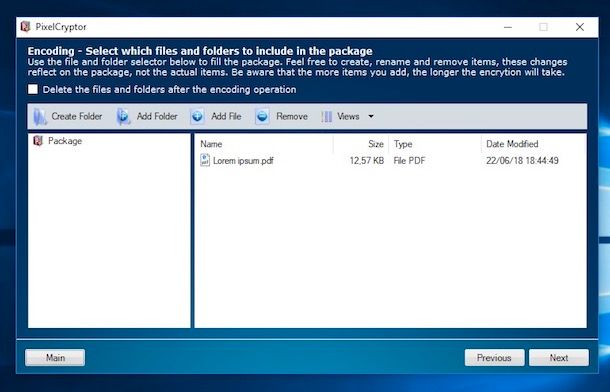Open the Views dropdown arrow
Image resolution: width=610 pixels, height=392 pixels.
tap(371, 116)
